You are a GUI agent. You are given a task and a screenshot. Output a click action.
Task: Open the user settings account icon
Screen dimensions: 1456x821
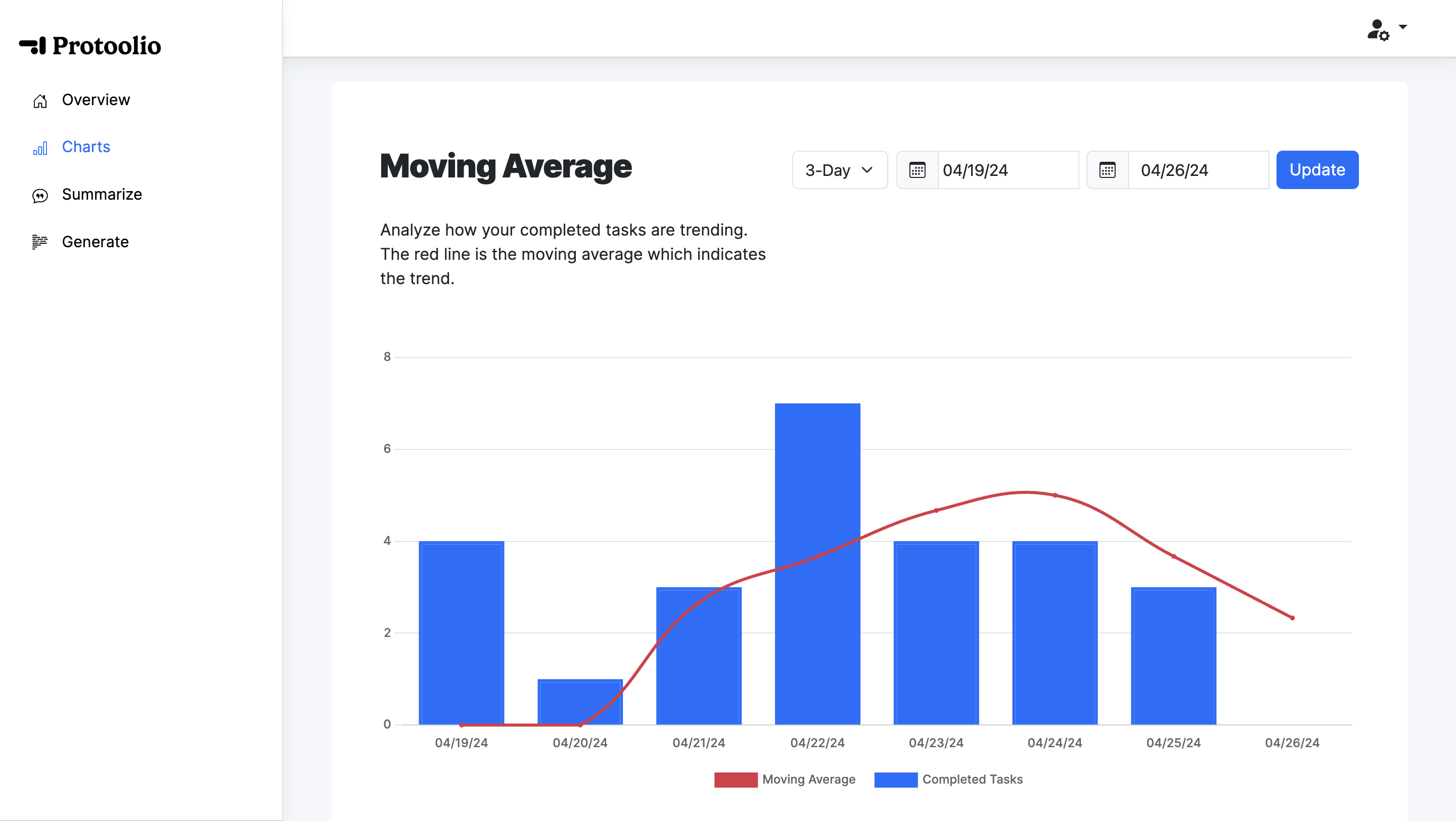1378,30
